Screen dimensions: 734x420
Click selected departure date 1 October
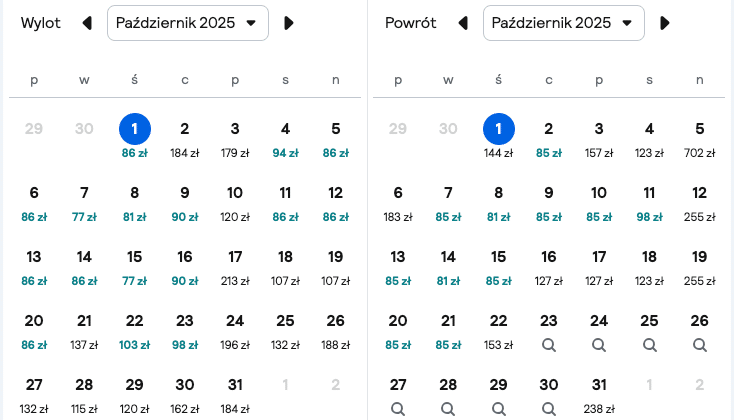pos(135,129)
